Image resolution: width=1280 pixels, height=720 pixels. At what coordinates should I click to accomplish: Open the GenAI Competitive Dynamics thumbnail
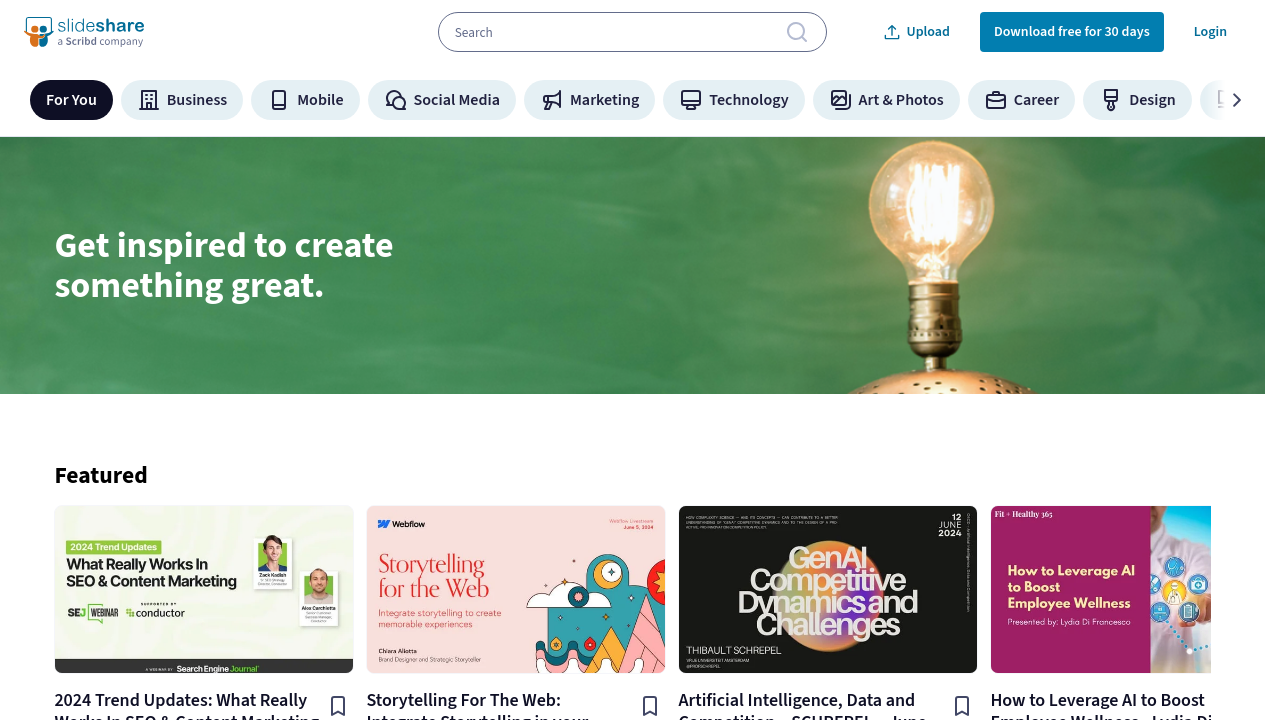pos(828,589)
